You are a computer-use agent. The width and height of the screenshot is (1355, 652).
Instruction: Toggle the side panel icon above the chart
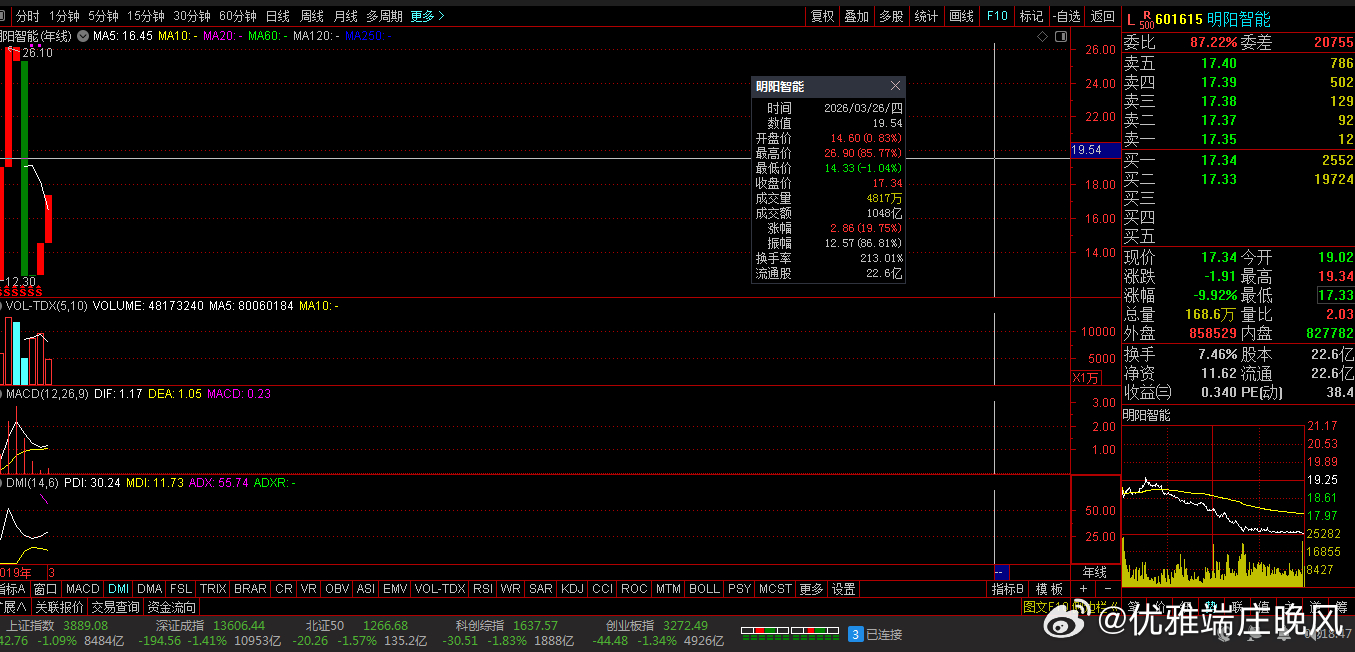pyautogui.click(x=1060, y=36)
